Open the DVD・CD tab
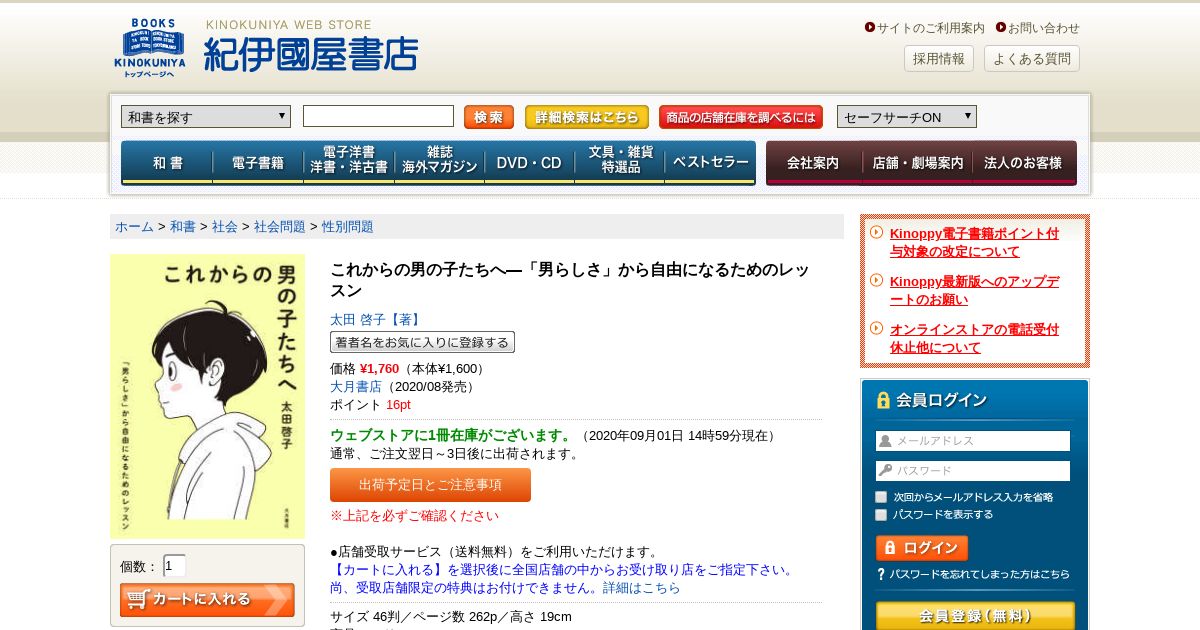The width and height of the screenshot is (1200, 630). click(x=530, y=162)
